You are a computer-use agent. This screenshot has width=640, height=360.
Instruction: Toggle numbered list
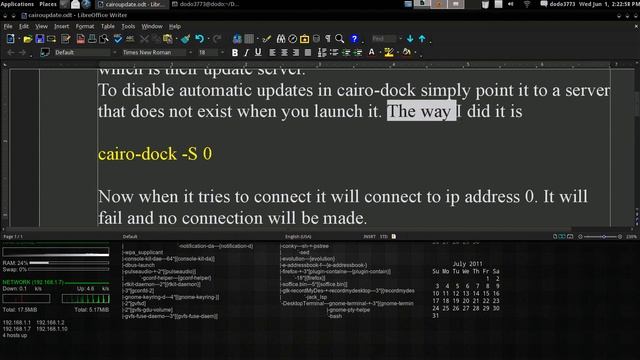pyautogui.click(x=322, y=52)
